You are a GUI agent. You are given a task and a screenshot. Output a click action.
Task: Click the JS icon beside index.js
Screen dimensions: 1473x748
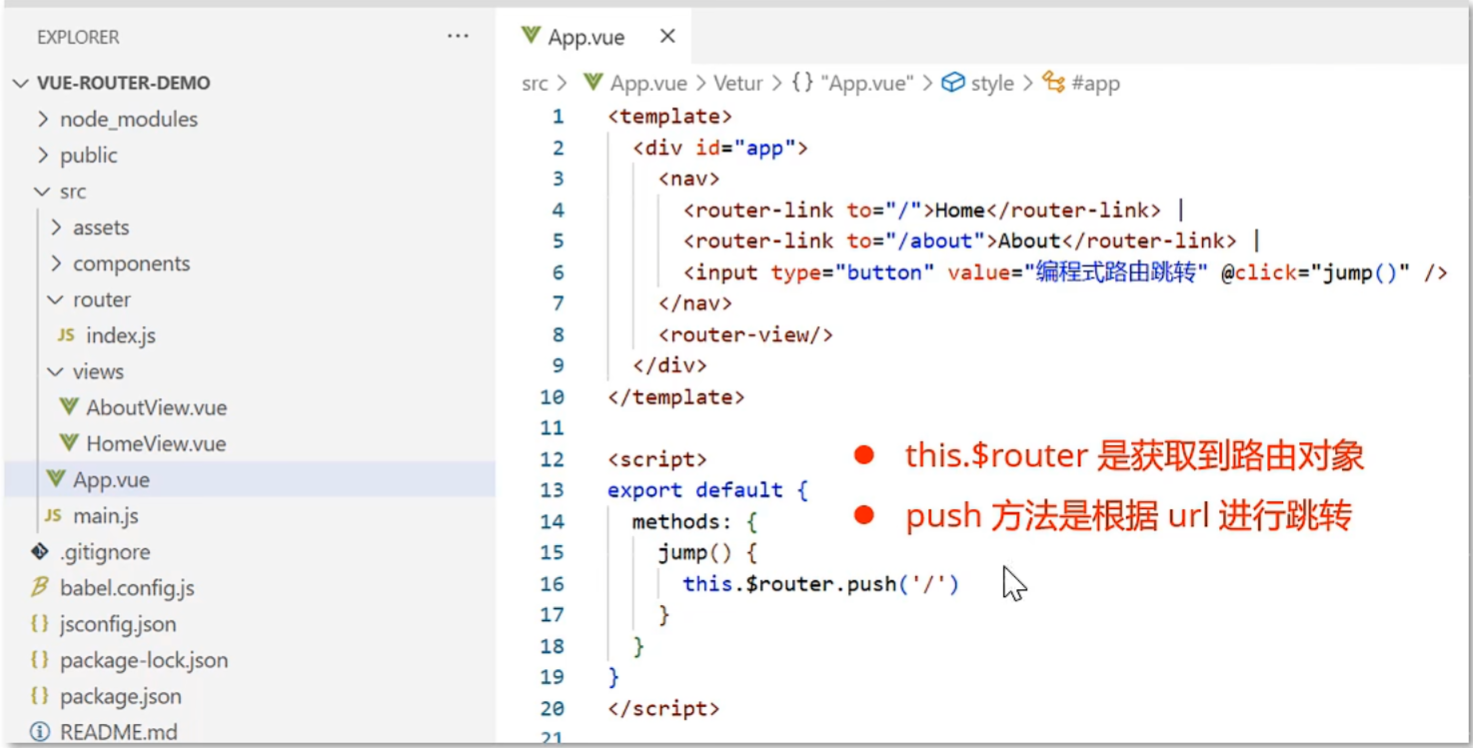click(66, 336)
